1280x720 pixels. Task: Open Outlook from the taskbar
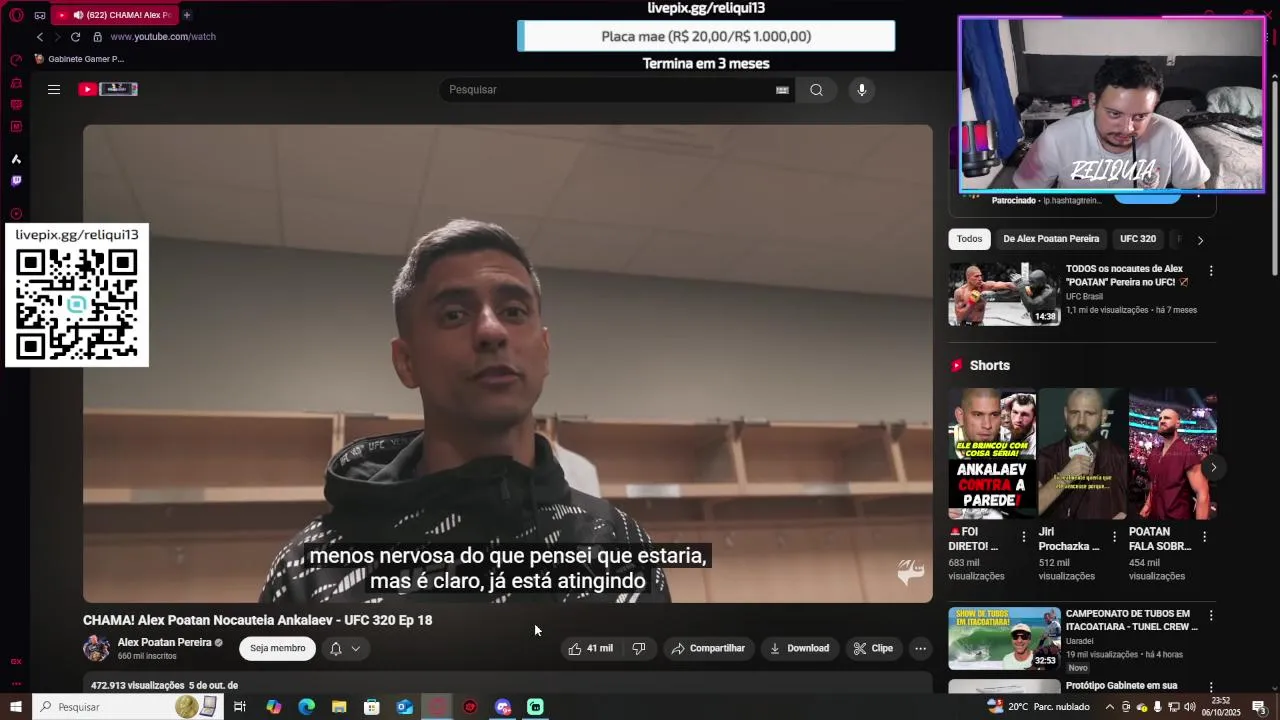tap(404, 707)
